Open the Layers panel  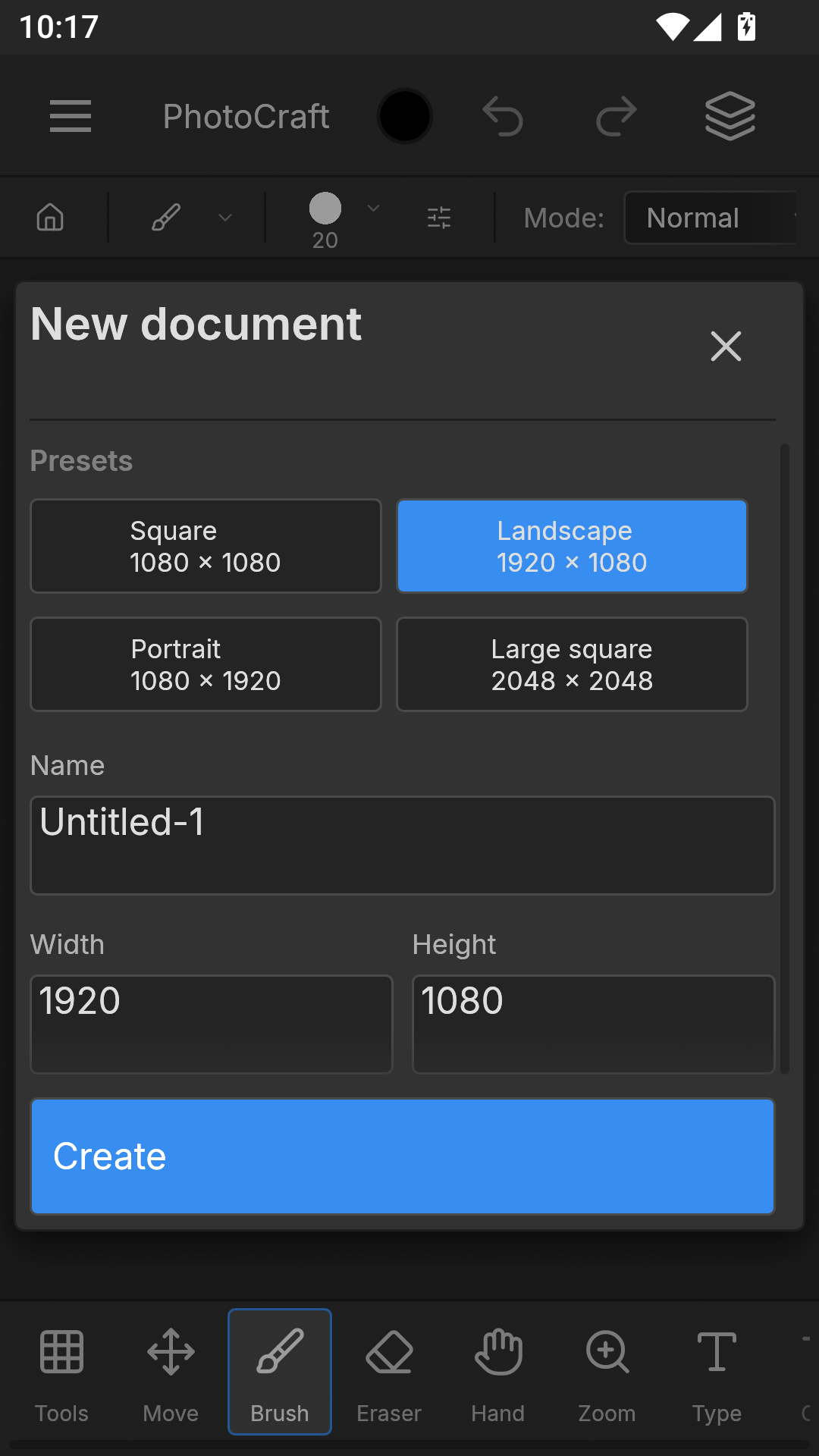click(x=730, y=116)
